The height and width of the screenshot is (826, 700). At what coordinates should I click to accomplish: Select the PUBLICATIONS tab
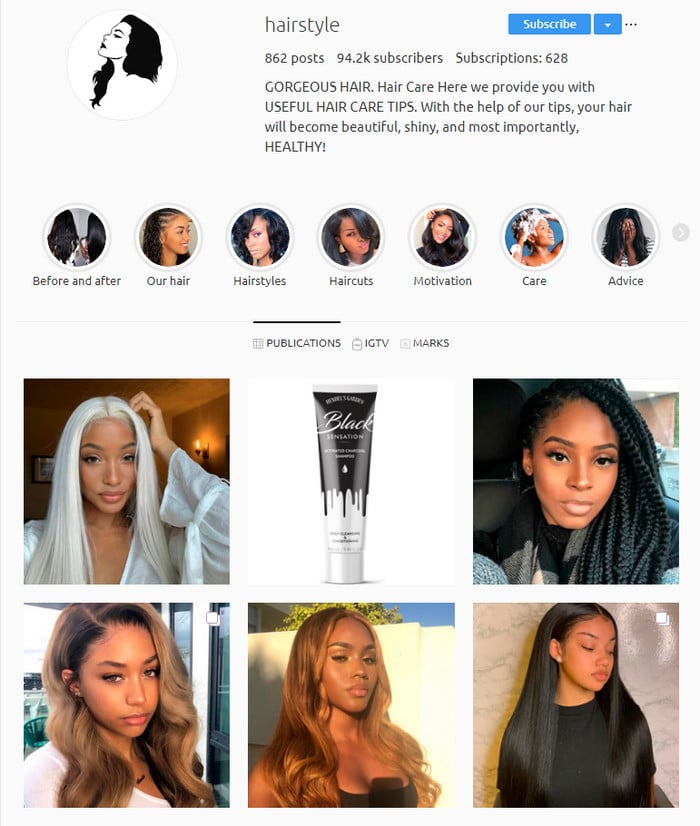(297, 343)
